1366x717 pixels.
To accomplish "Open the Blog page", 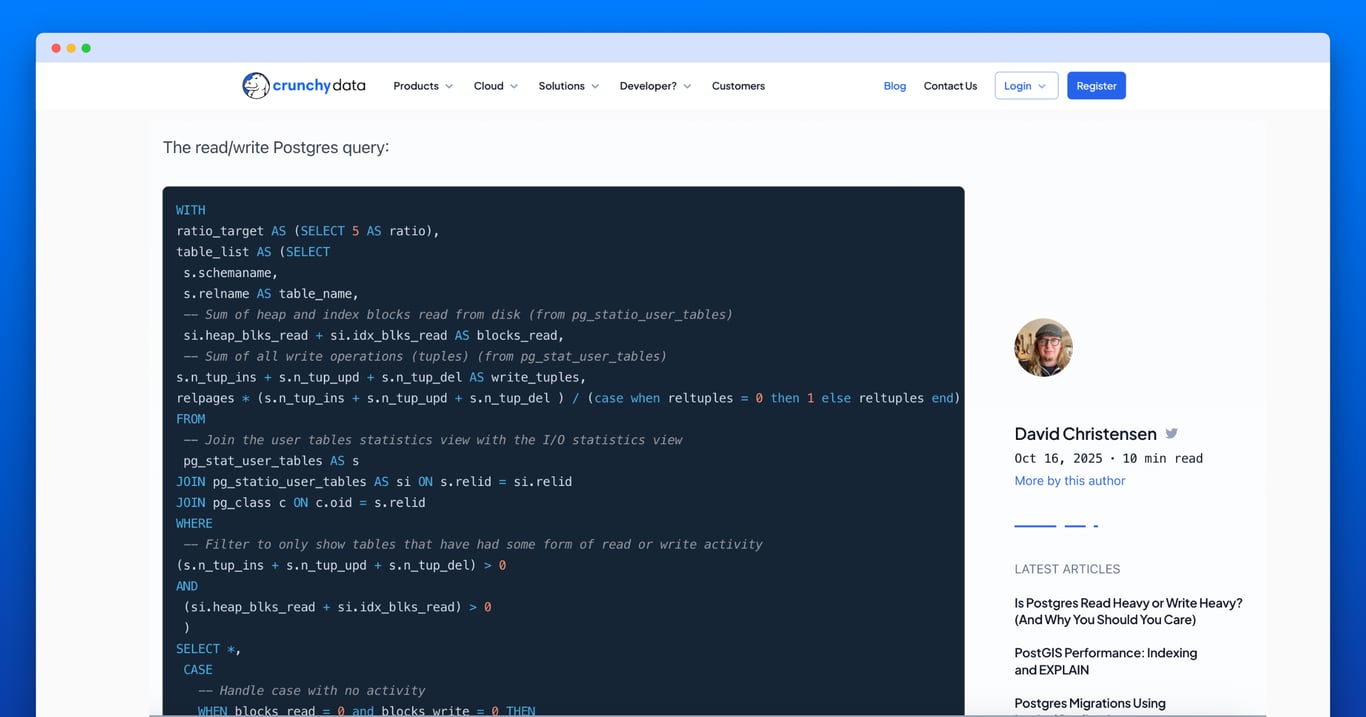I will click(x=894, y=86).
